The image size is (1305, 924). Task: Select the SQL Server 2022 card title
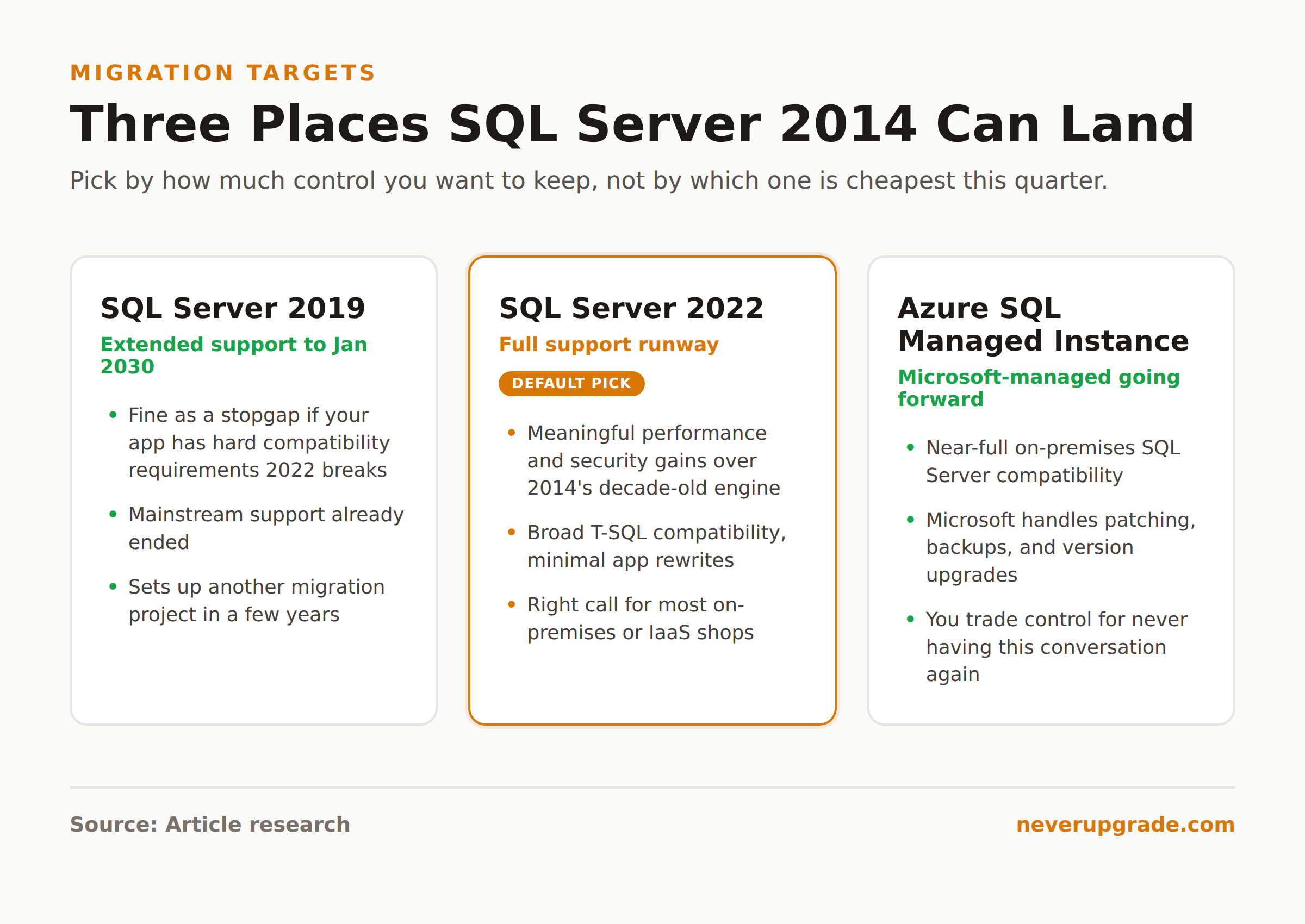[631, 308]
